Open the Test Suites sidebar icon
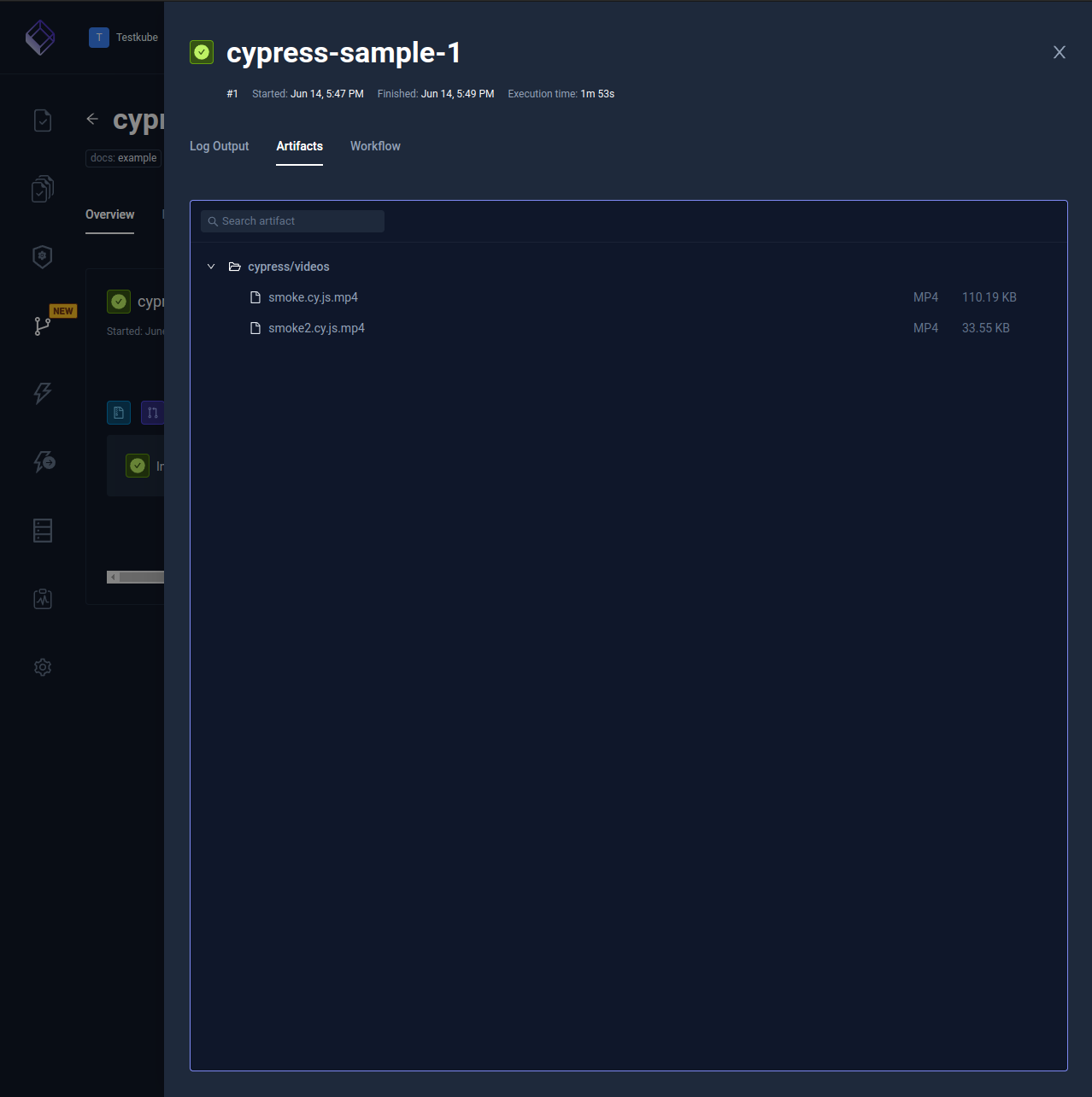This screenshot has width=1092, height=1097. 42,189
